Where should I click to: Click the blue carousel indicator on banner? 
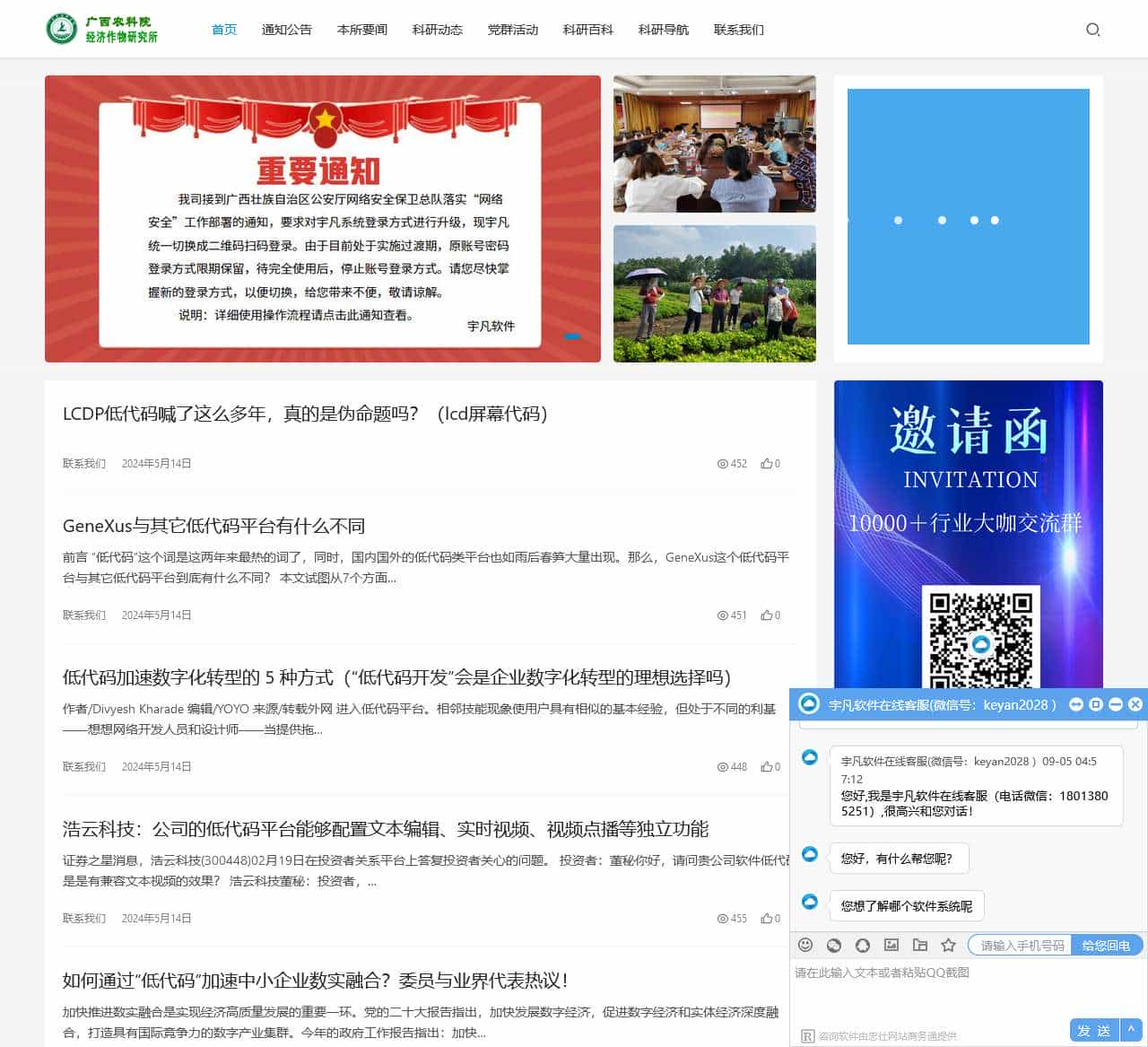571,336
